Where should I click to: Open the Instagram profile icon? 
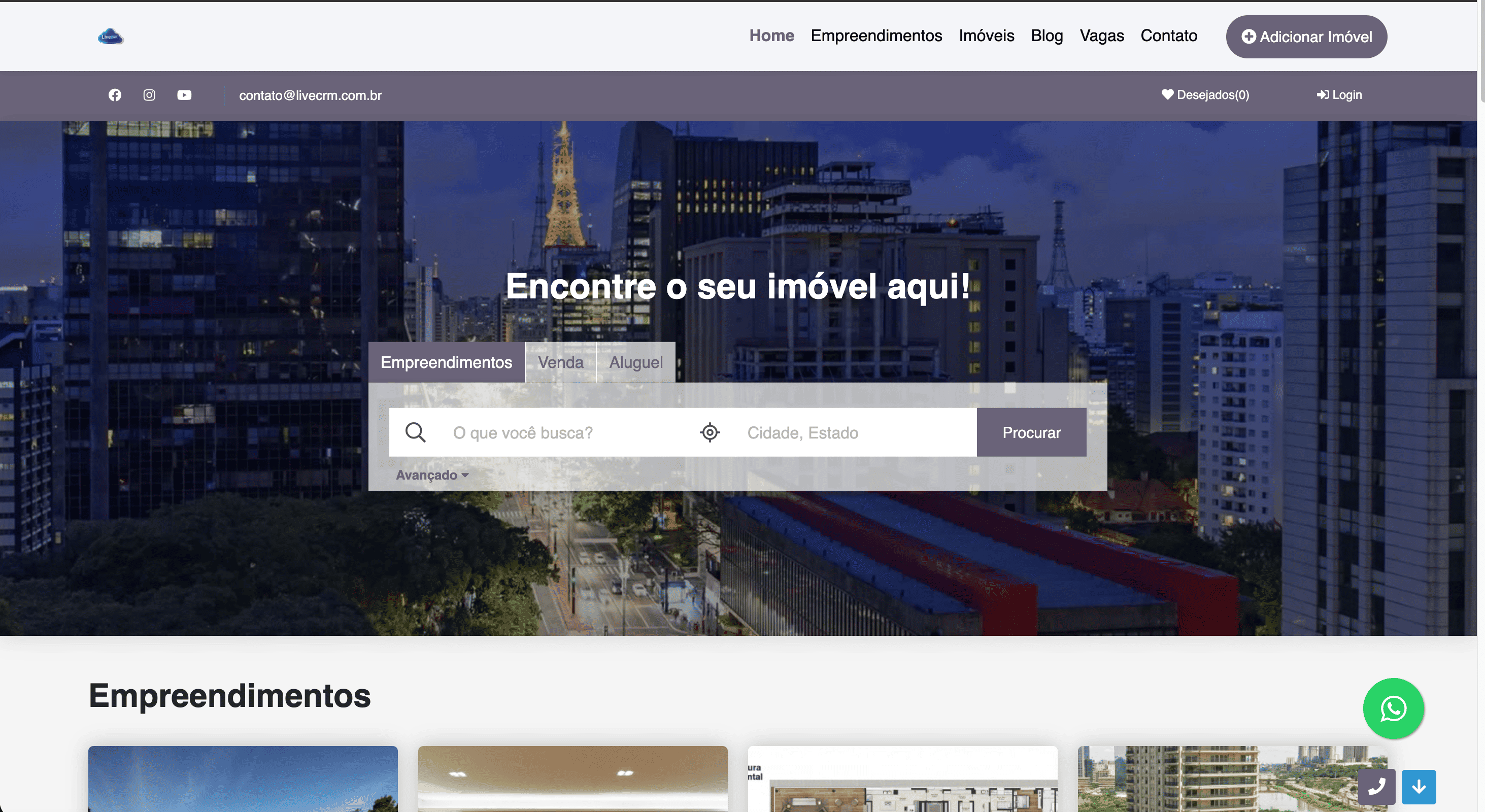pos(149,95)
